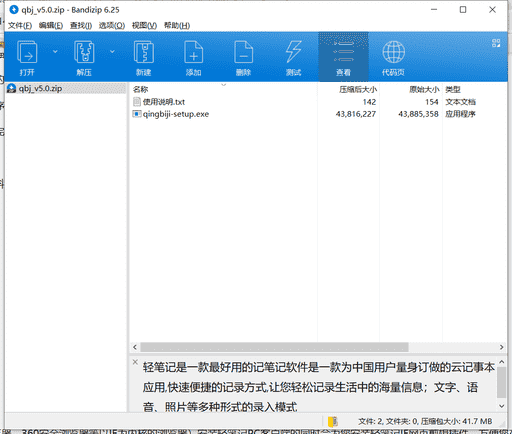The width and height of the screenshot is (512, 434).
Task: Click the archive icon in status bar
Action: coord(333,421)
